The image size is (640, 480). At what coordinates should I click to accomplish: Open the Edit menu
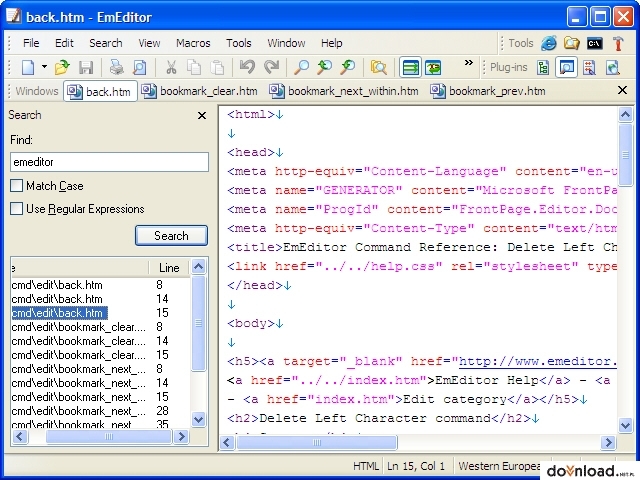(64, 43)
